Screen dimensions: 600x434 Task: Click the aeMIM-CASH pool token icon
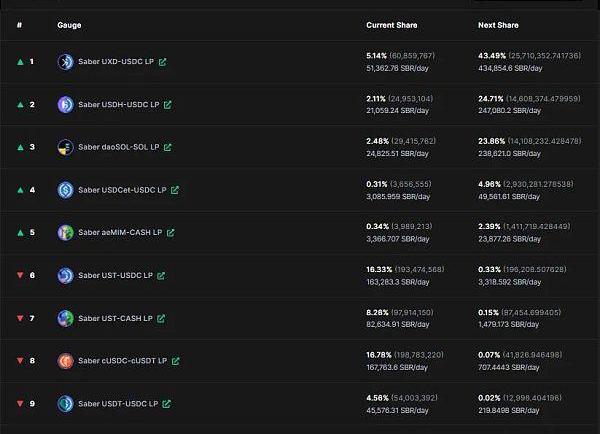point(65,232)
